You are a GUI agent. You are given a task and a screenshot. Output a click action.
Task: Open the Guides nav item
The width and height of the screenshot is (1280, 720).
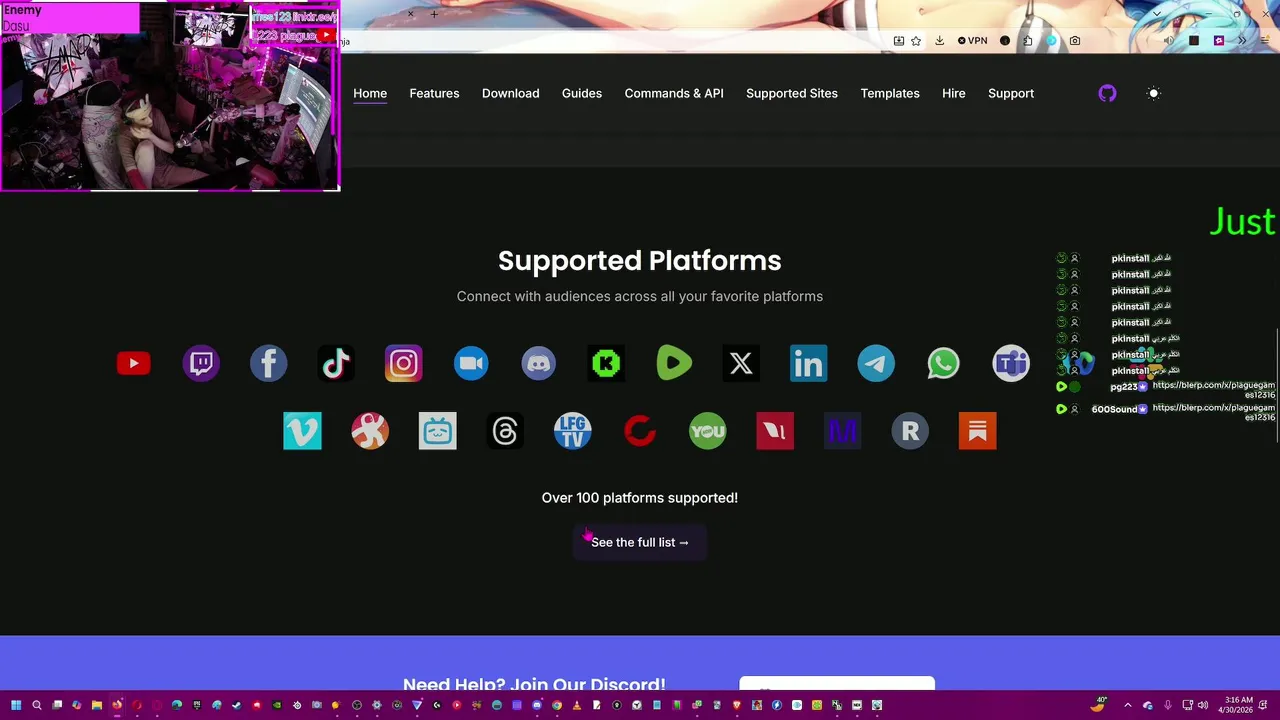tap(582, 93)
